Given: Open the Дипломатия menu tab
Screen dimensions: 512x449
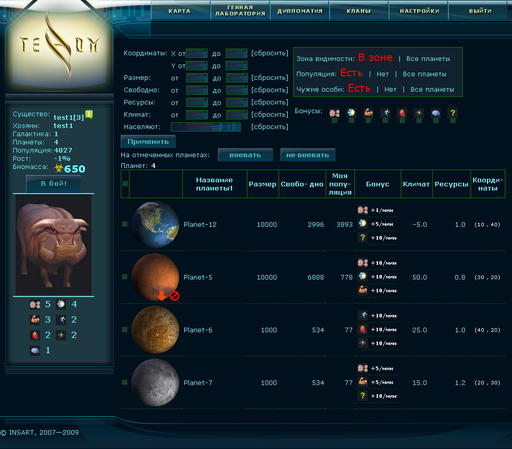Looking at the screenshot, I should [x=300, y=11].
